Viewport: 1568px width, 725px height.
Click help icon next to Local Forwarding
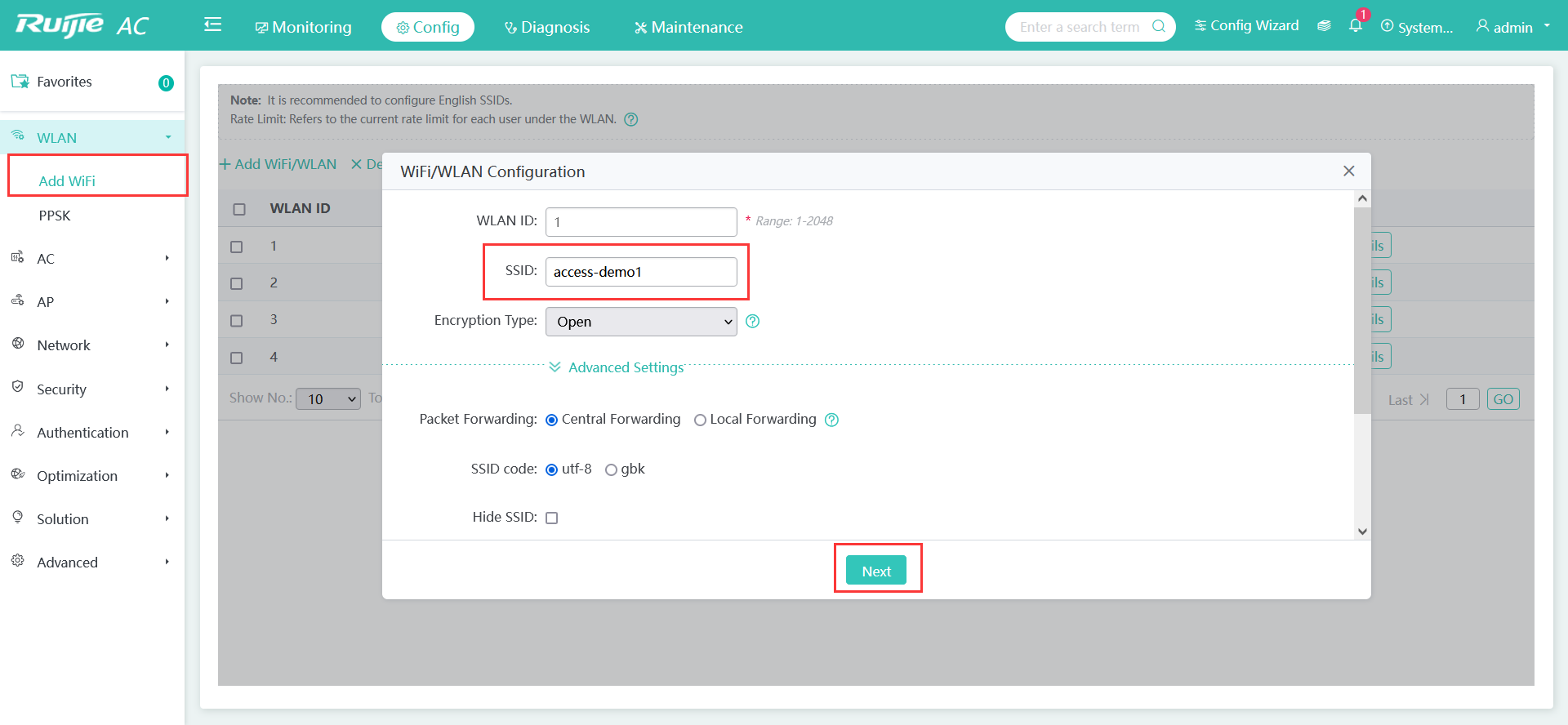pos(831,420)
